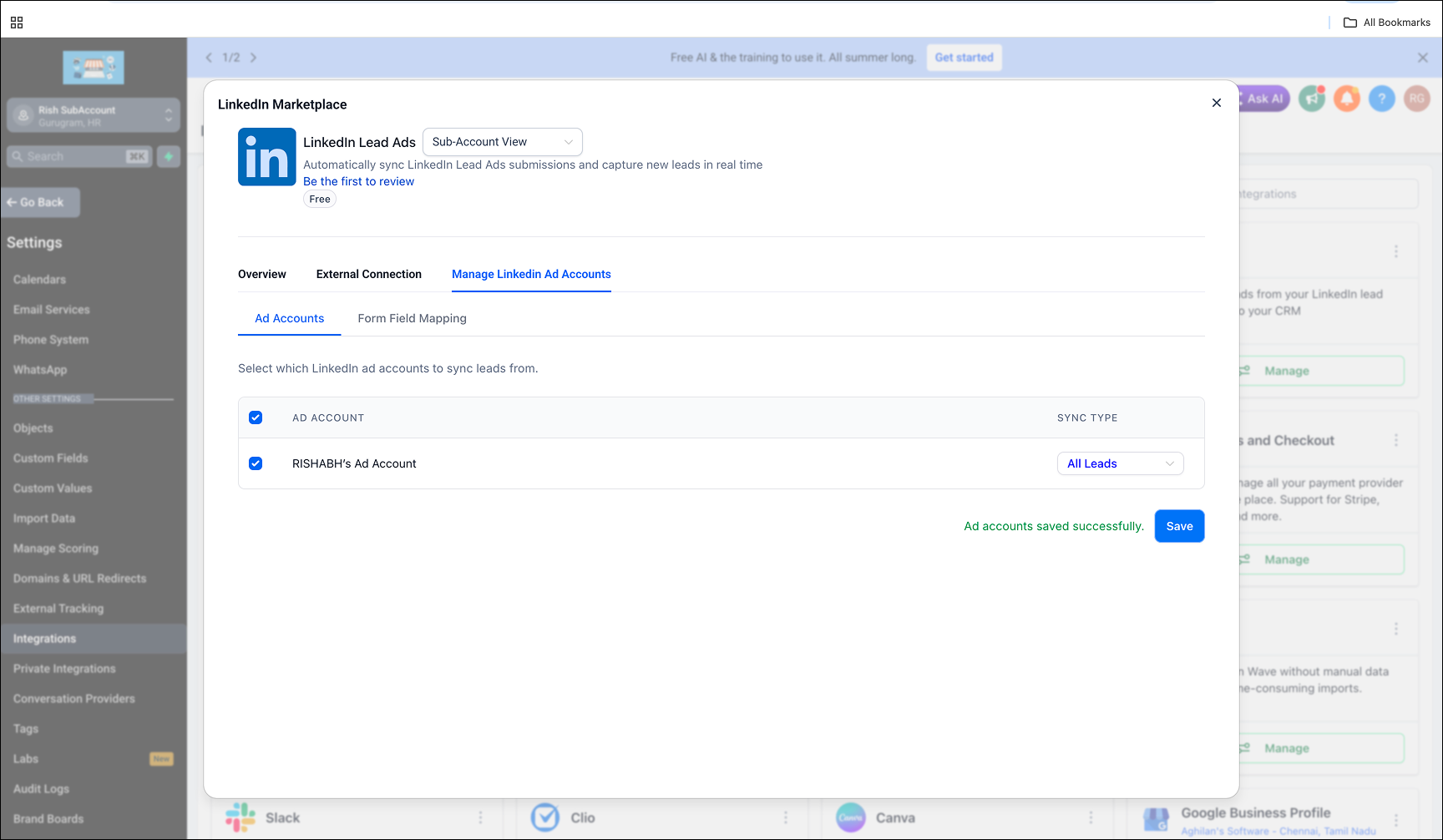Screen dimensions: 1443x840
Task: Open the Sub-Account View dropdown
Action: pos(503,142)
